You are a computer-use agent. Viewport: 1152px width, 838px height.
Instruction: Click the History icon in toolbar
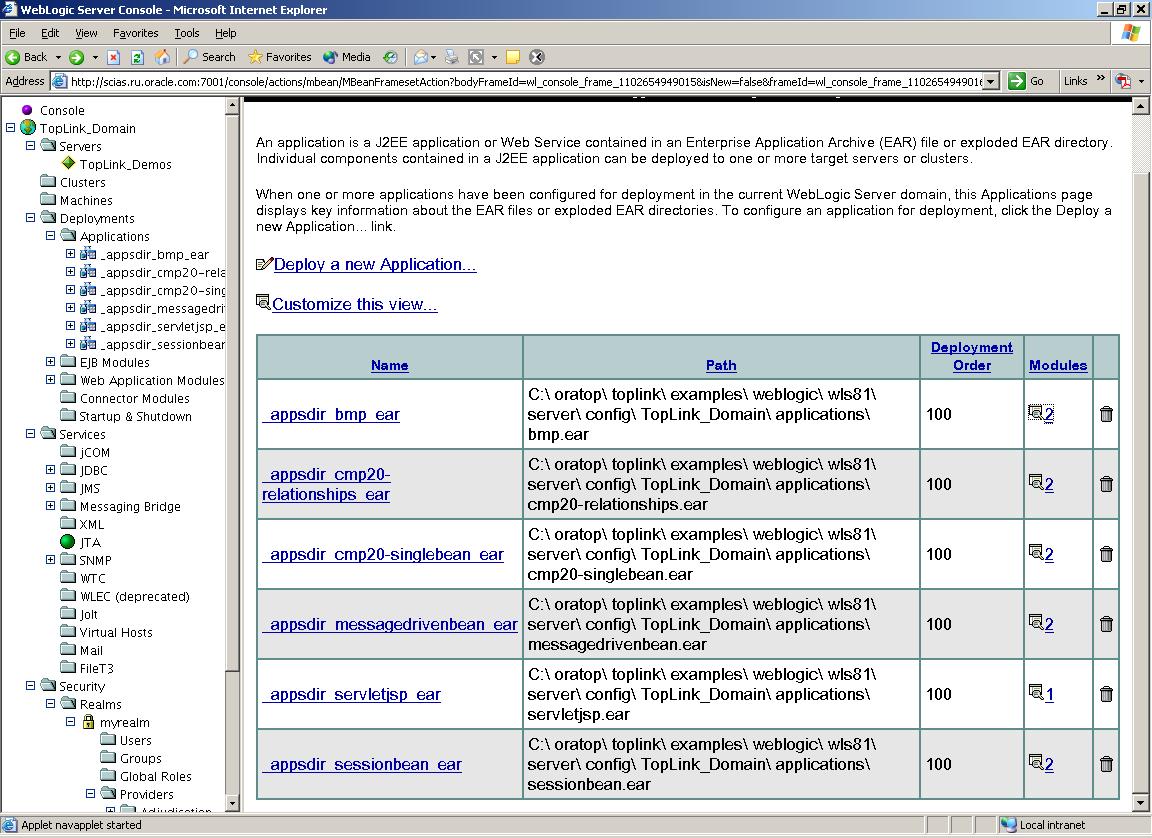pyautogui.click(x=390, y=57)
